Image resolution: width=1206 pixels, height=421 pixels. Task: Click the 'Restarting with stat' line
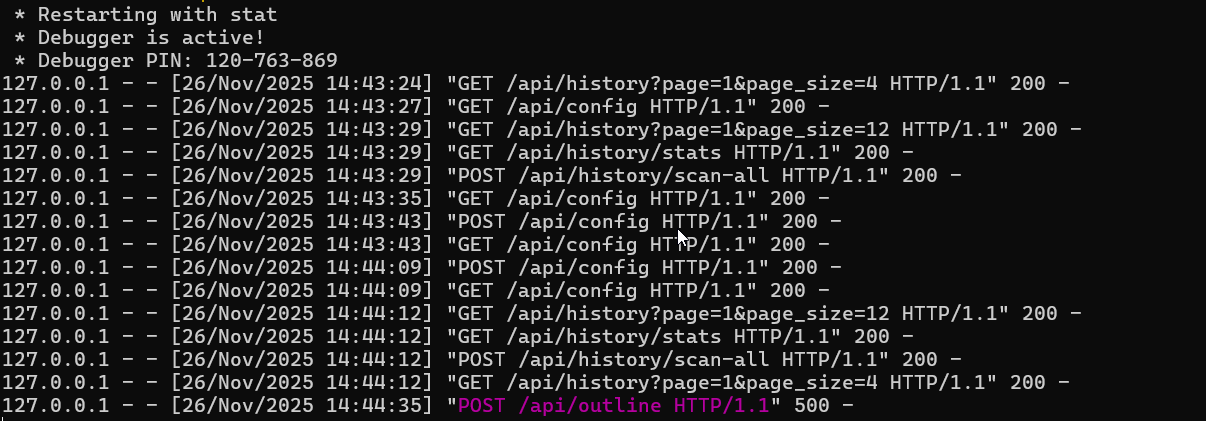click(x=146, y=14)
